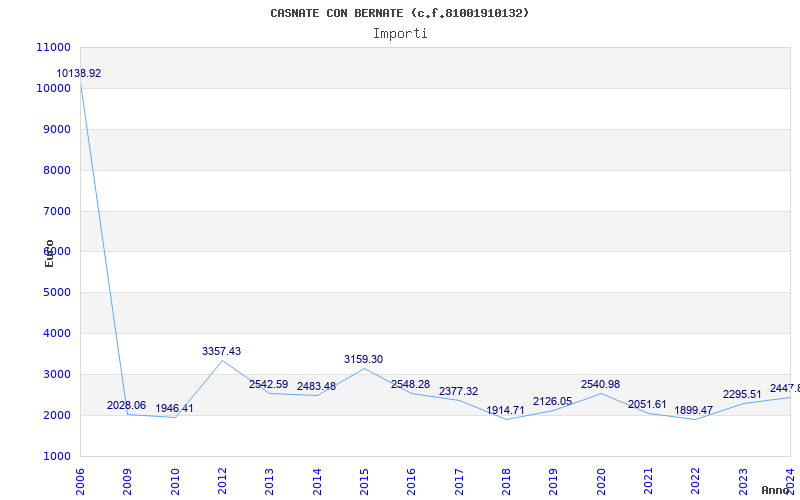Click the data label 2540.98
The image size is (800, 500).
tap(600, 385)
